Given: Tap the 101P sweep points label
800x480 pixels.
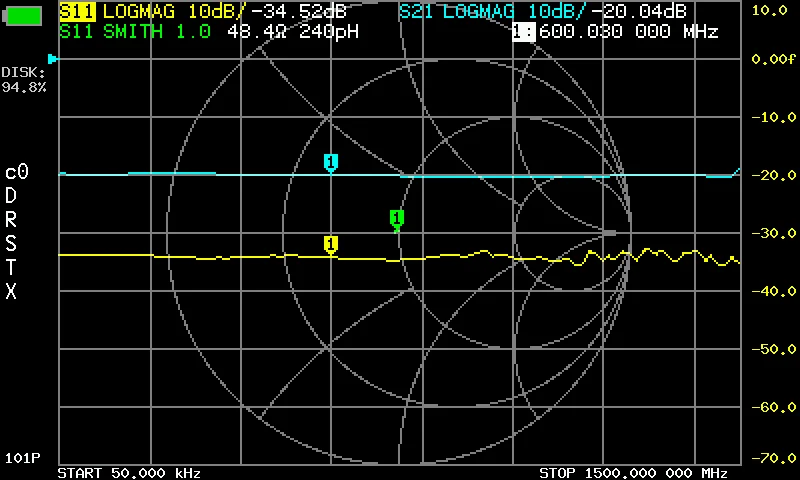Looking at the screenshot, I should 23,458.
